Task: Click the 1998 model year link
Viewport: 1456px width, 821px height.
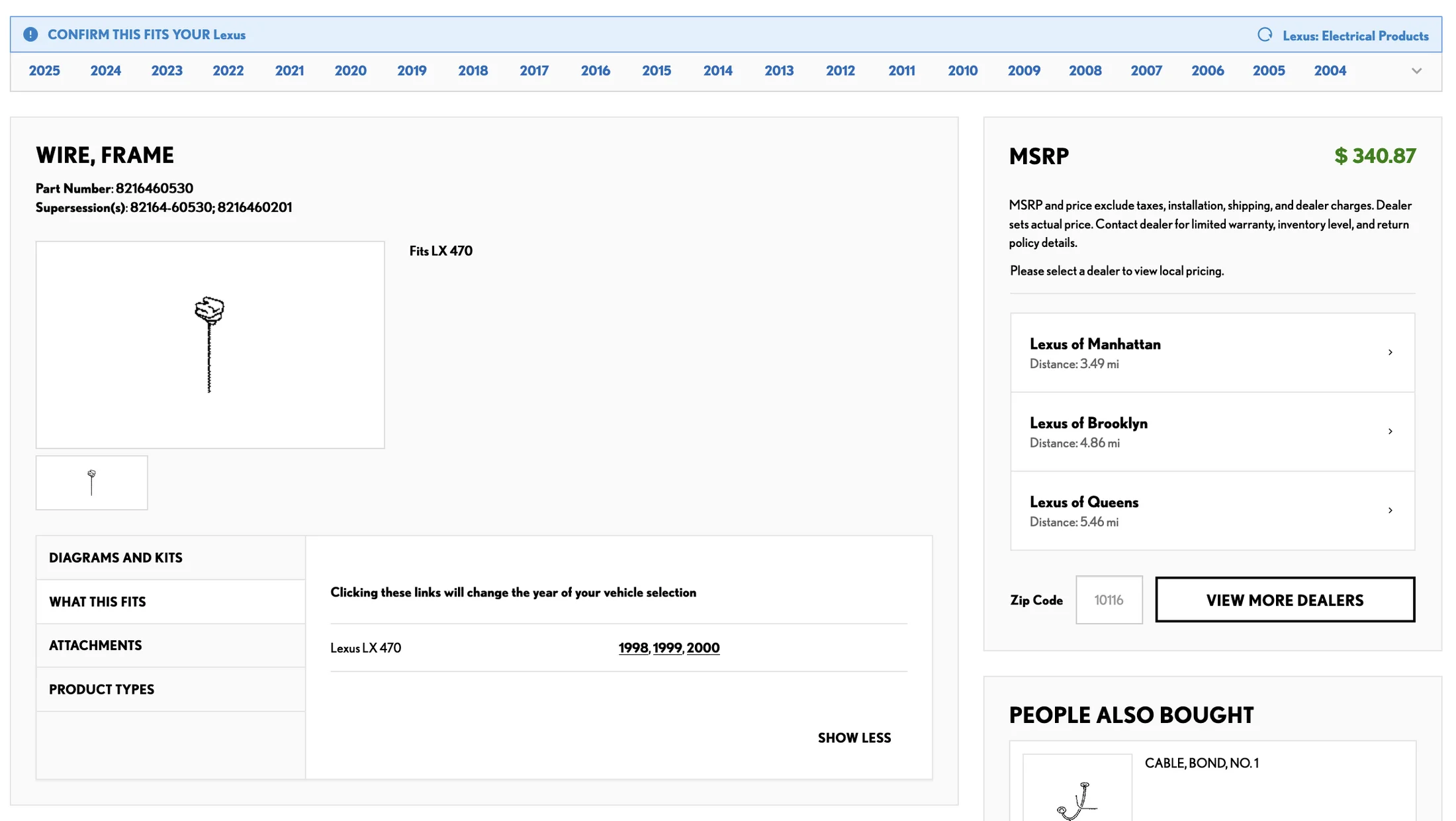Action: click(633, 648)
